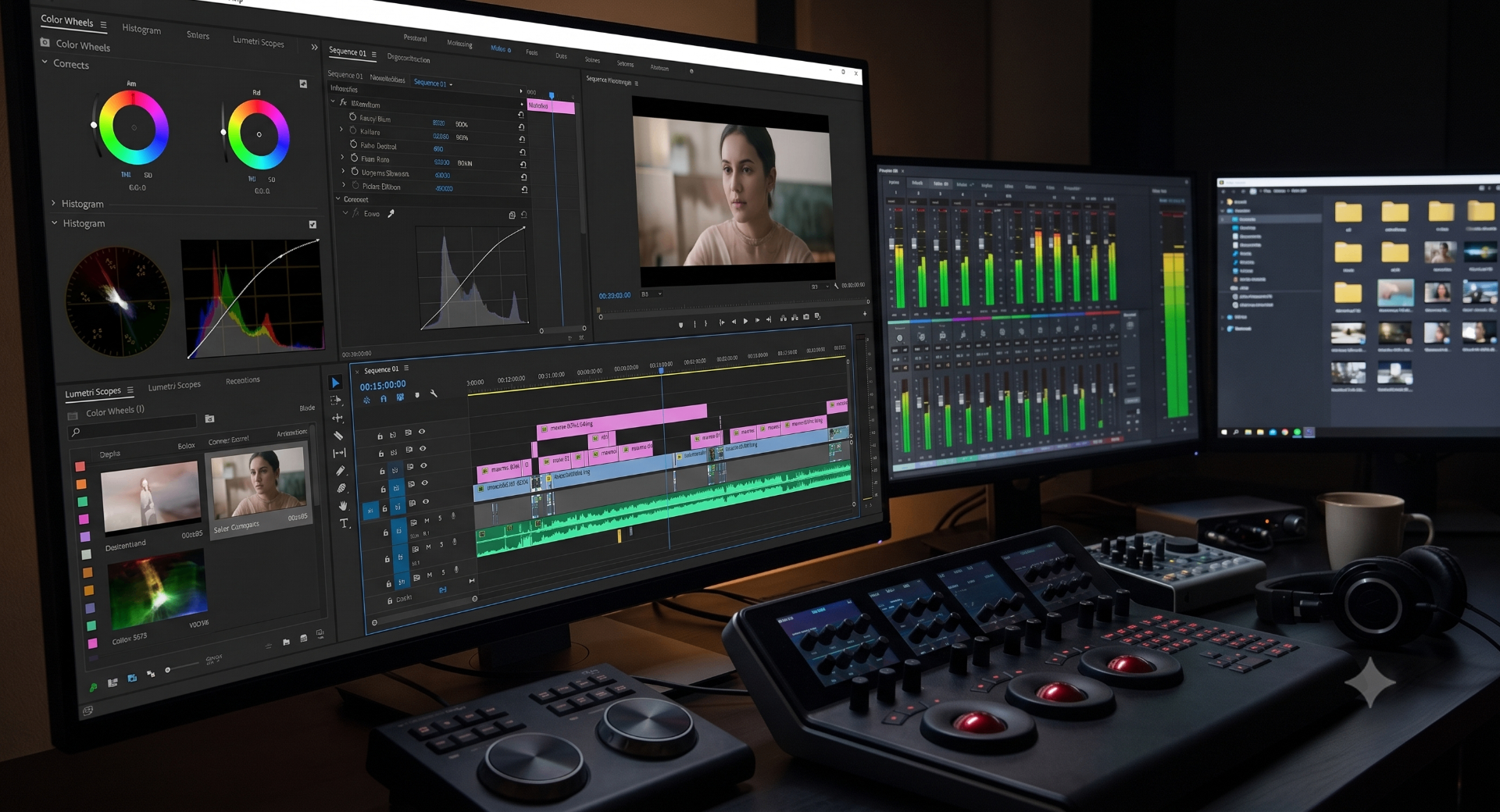Image resolution: width=1500 pixels, height=812 pixels.
Task: Open Color Wheels panel menu icon
Action: [103, 24]
